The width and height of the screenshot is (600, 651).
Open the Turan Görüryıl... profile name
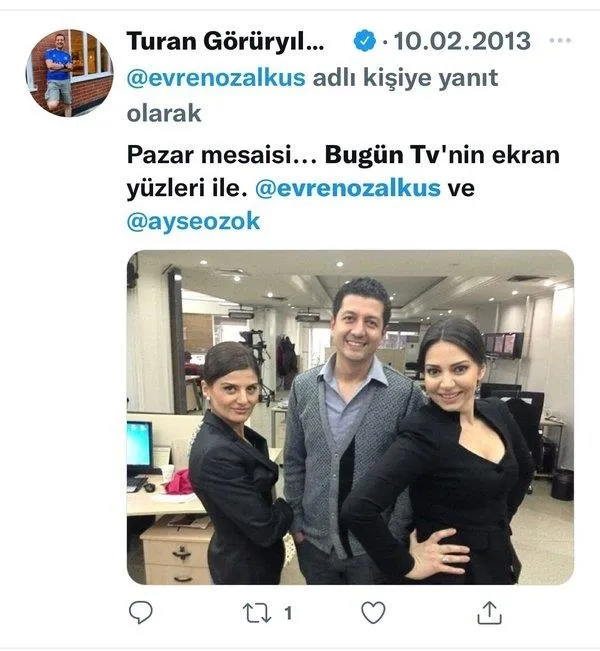(x=225, y=42)
